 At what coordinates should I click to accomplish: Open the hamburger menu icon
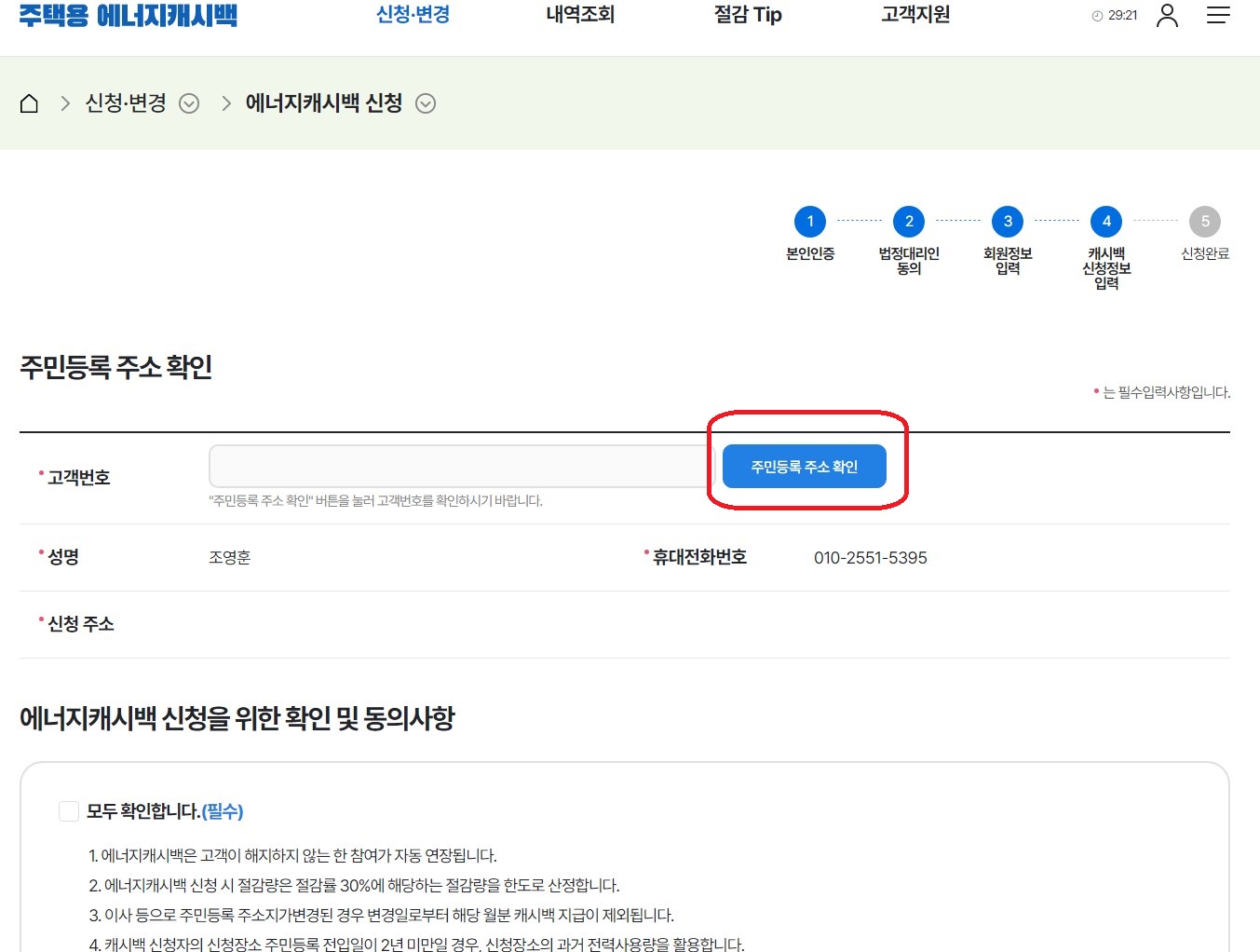[x=1218, y=15]
